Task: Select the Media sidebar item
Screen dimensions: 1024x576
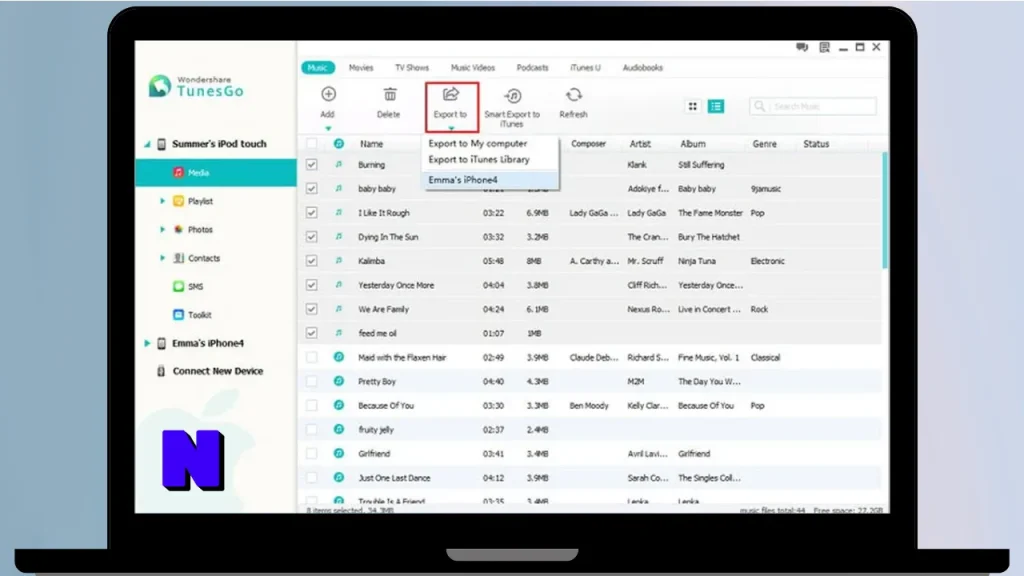Action: (x=216, y=172)
